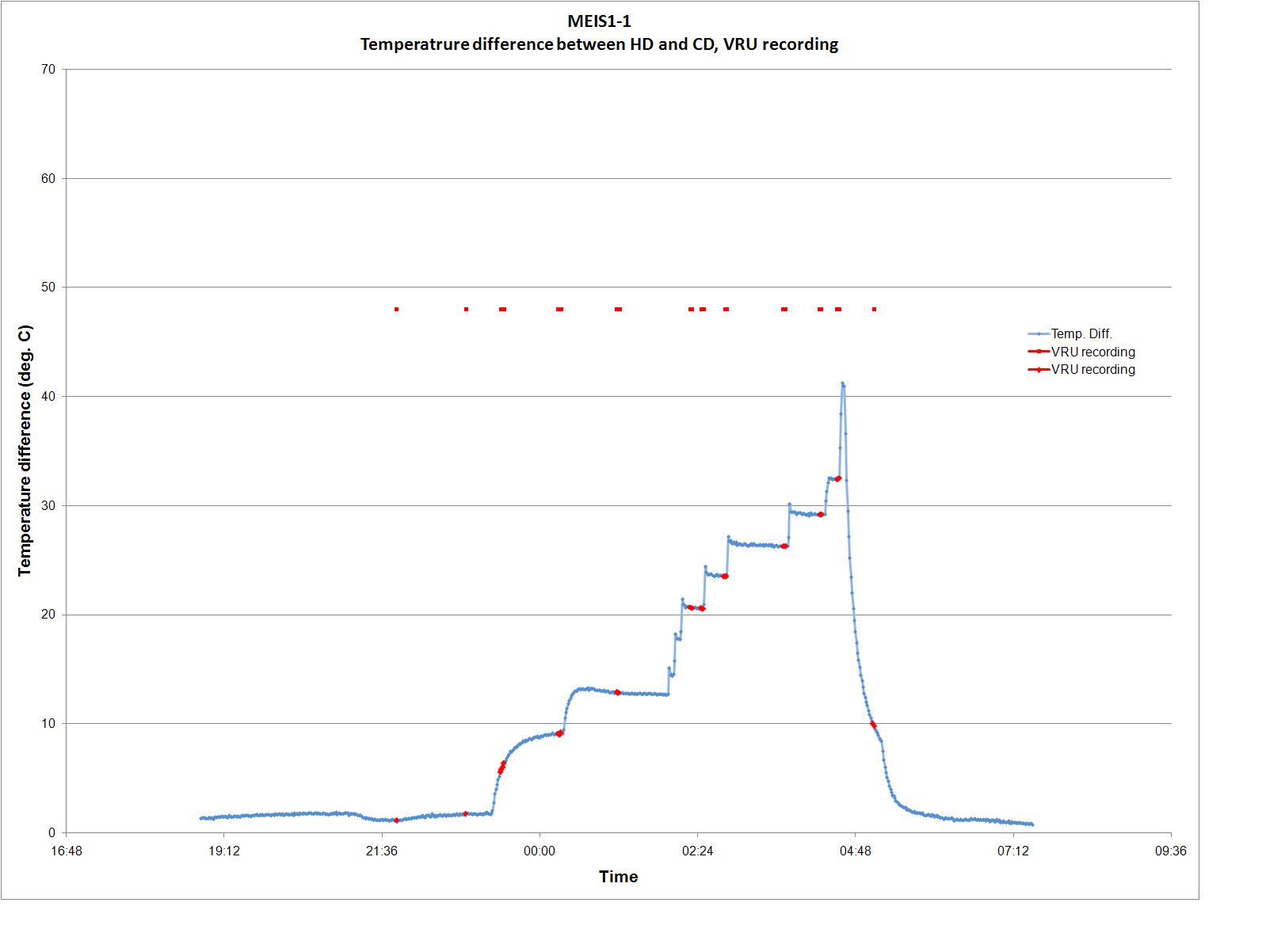Click the chart subtitle about HD and CD
The height and width of the screenshot is (952, 1266).
(599, 44)
